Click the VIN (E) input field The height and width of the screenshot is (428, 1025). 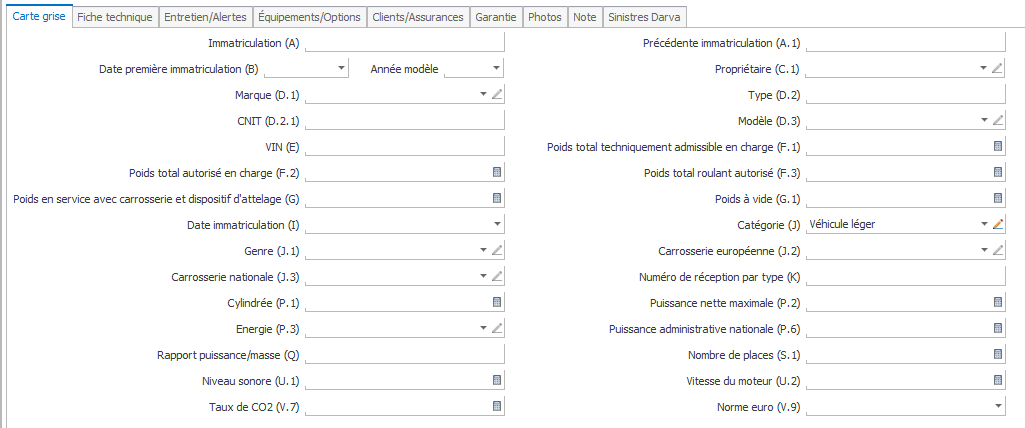404,147
